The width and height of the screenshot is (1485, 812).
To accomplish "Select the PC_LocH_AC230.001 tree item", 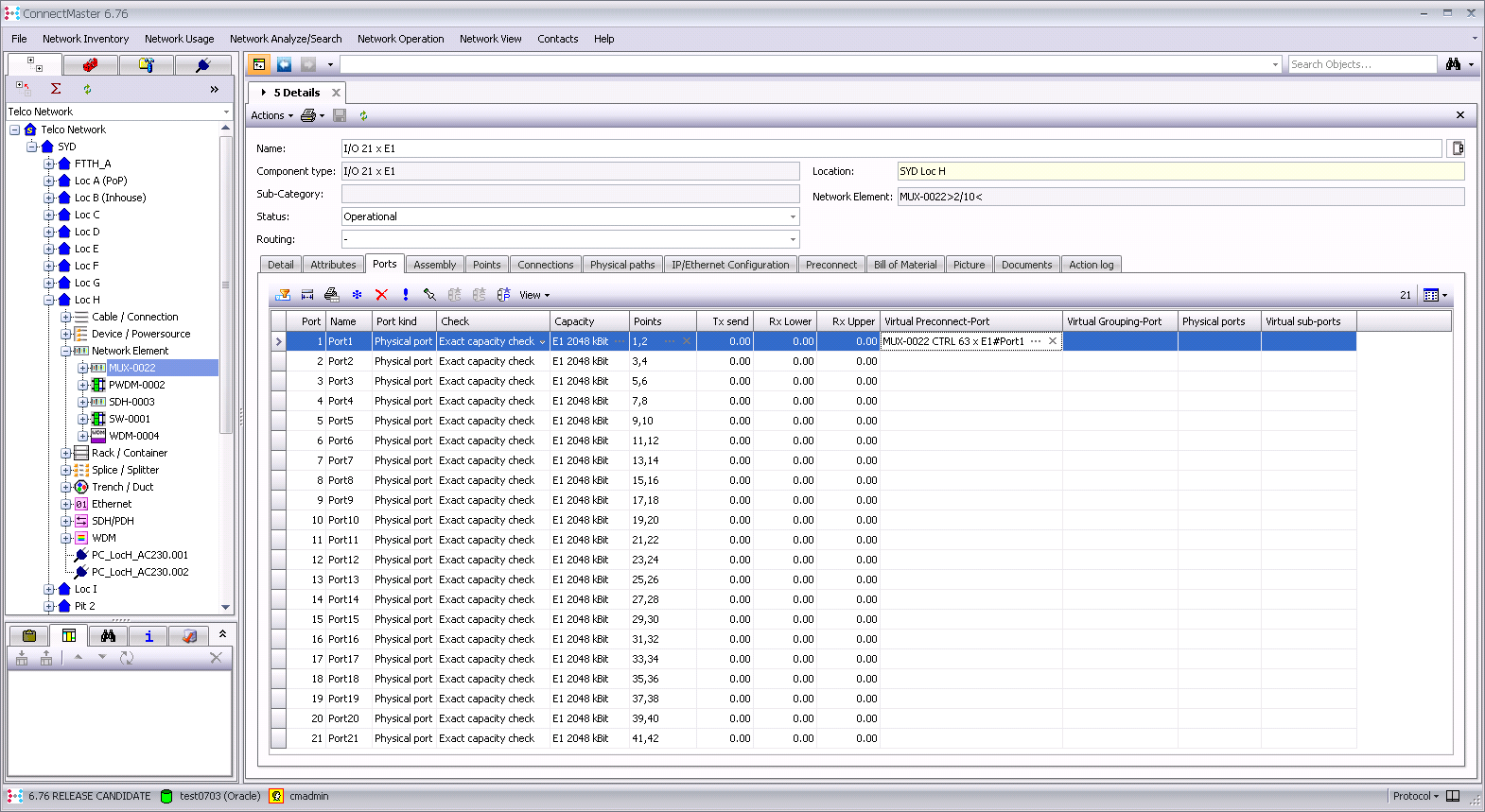I will click(x=140, y=555).
